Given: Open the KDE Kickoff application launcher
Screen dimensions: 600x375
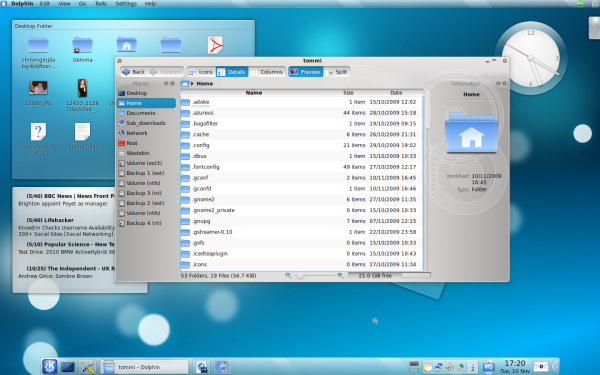Looking at the screenshot, I should pyautogui.click(x=49, y=367).
